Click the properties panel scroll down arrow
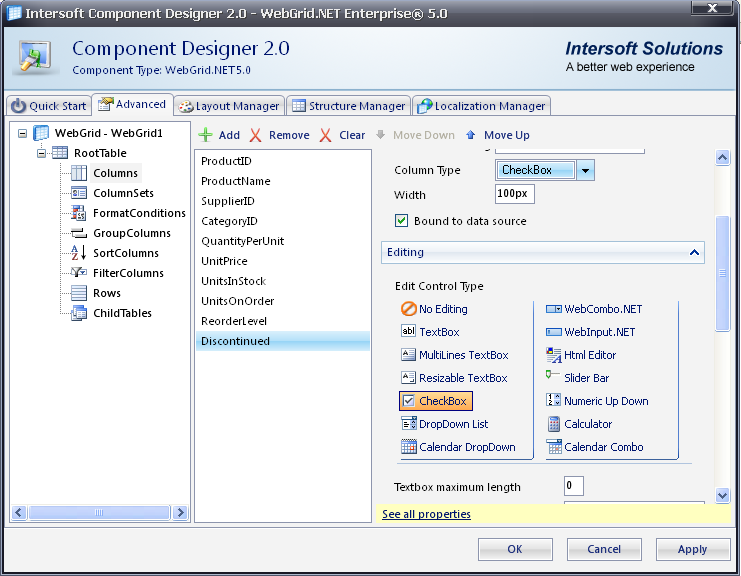The width and height of the screenshot is (741, 576). click(x=722, y=495)
